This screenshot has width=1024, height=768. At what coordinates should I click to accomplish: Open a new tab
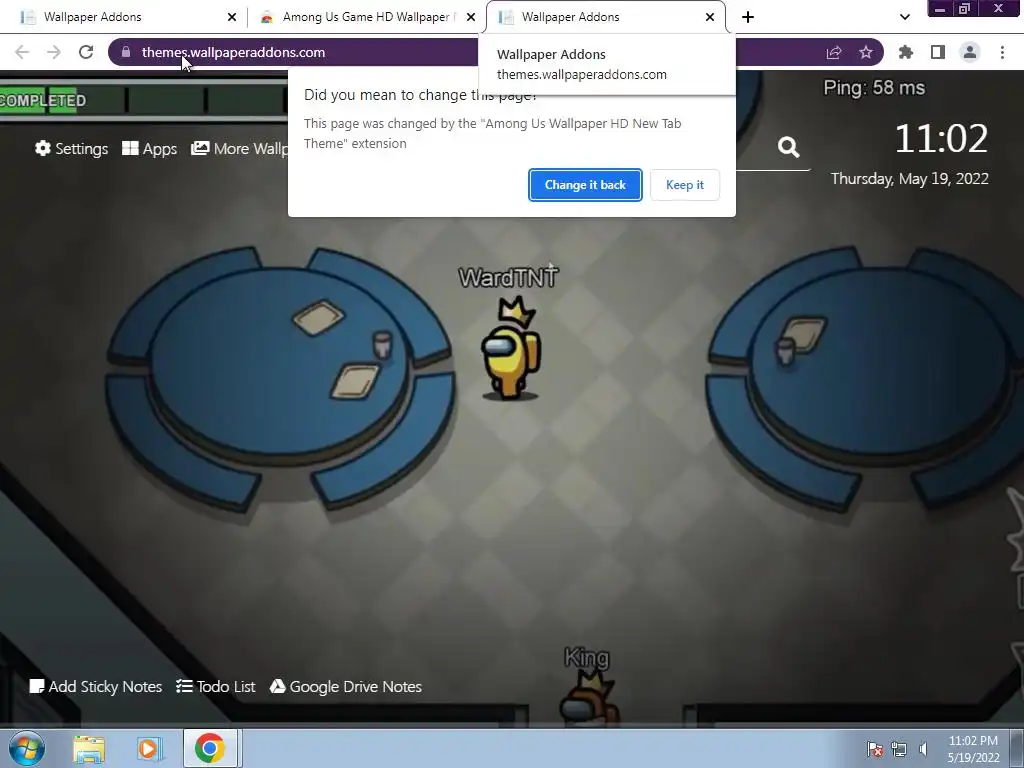pyautogui.click(x=748, y=17)
